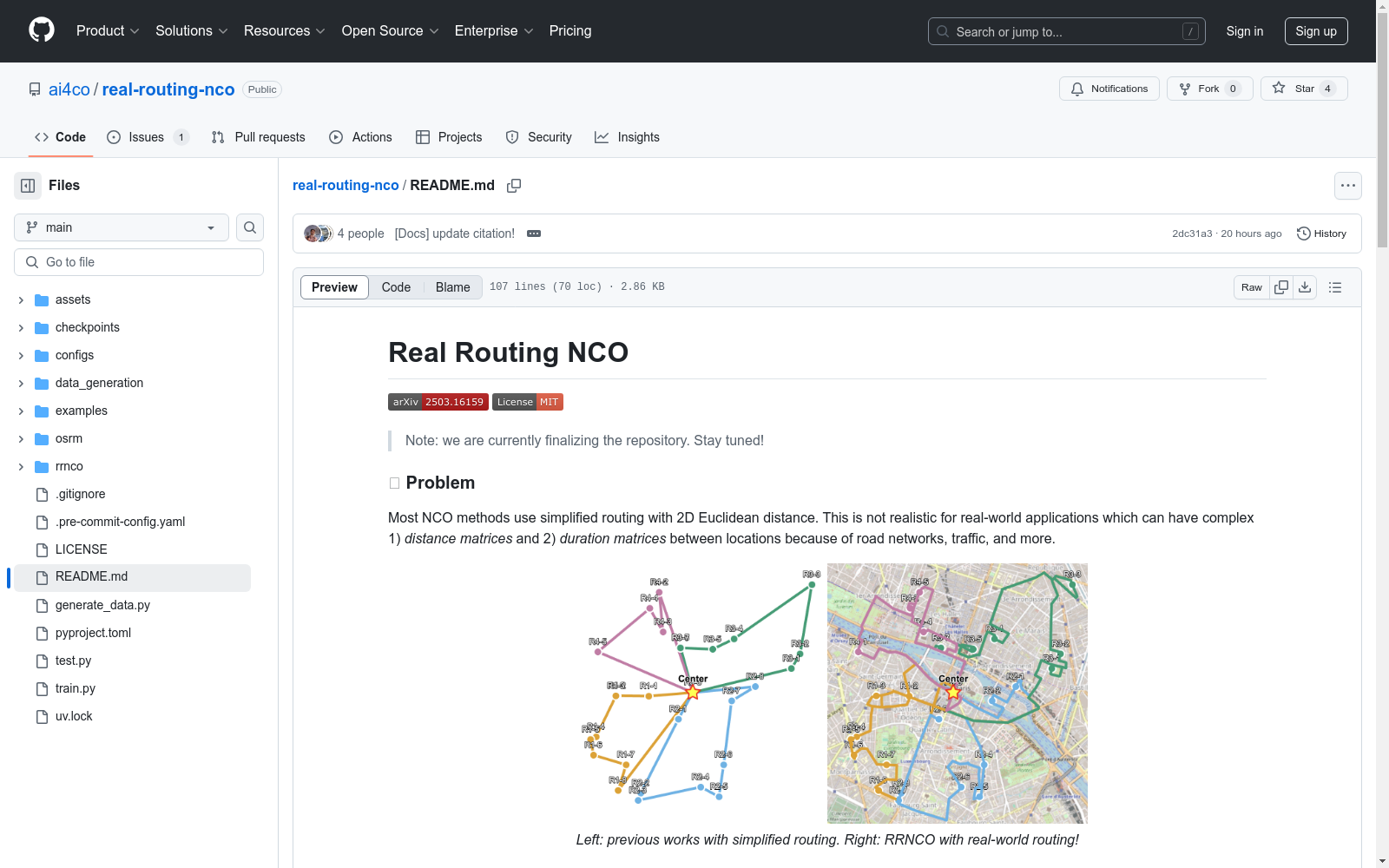Open the README outline icon
This screenshot has height=868, width=1389.
1334,286
